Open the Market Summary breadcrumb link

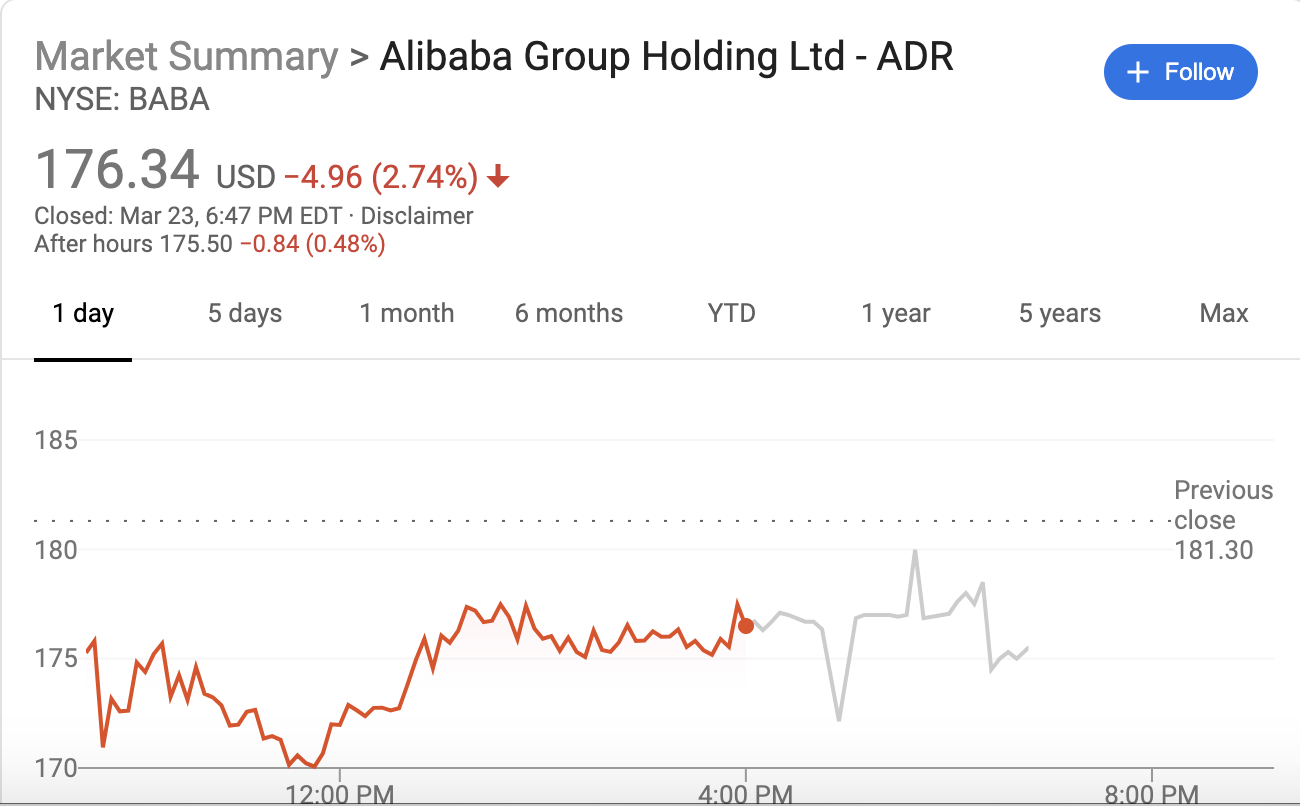click(186, 56)
